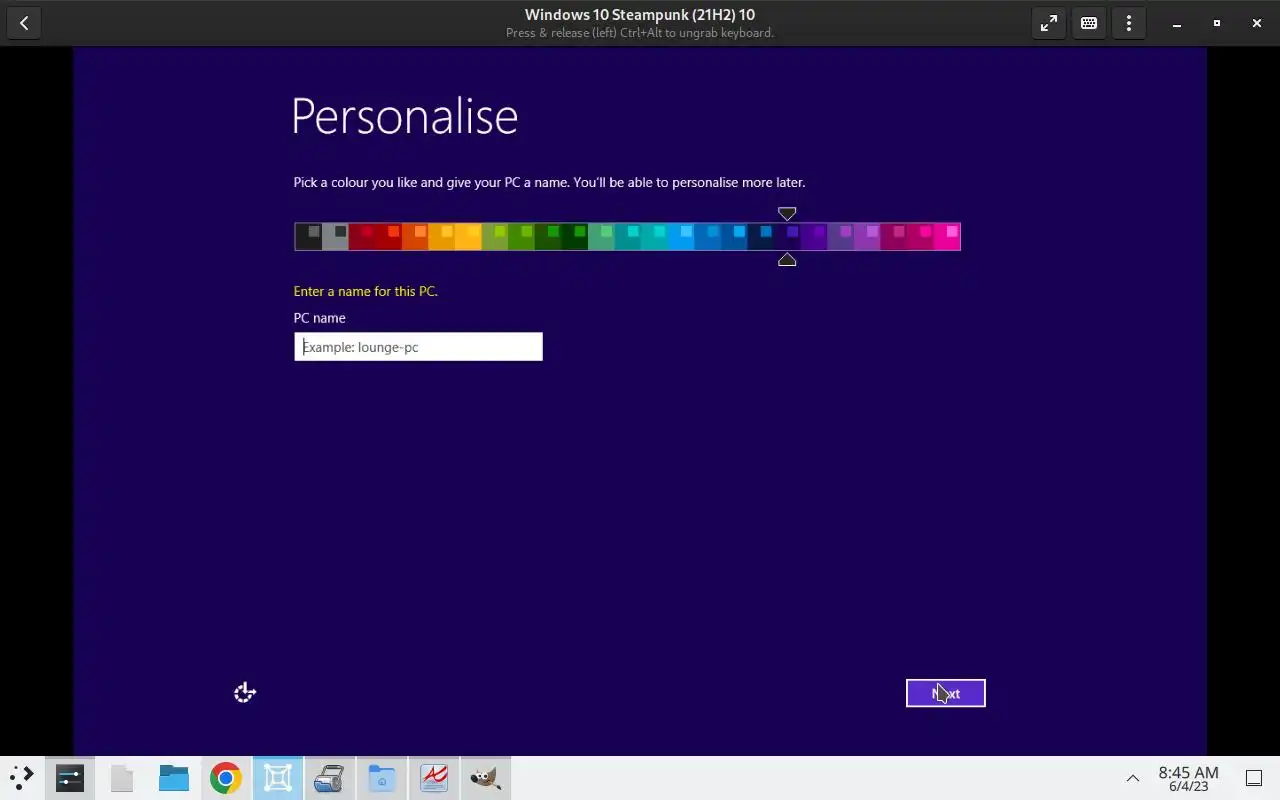Pick the selected indigo colour swatch
The width and height of the screenshot is (1280, 800).
click(787, 237)
